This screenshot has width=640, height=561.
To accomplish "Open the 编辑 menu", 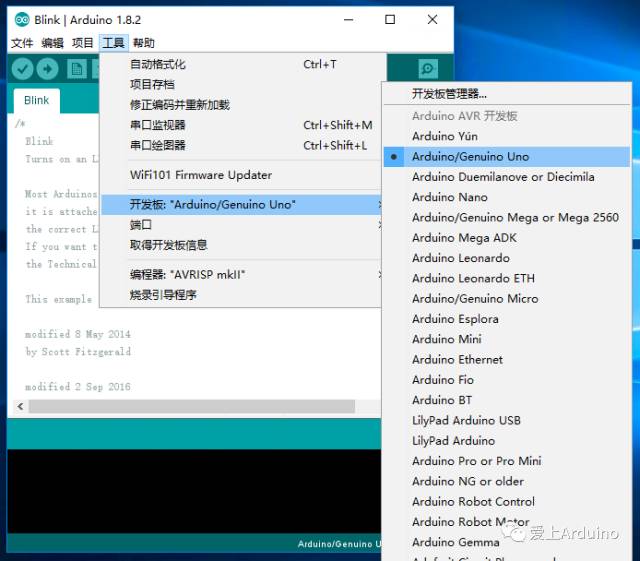I will (52, 43).
